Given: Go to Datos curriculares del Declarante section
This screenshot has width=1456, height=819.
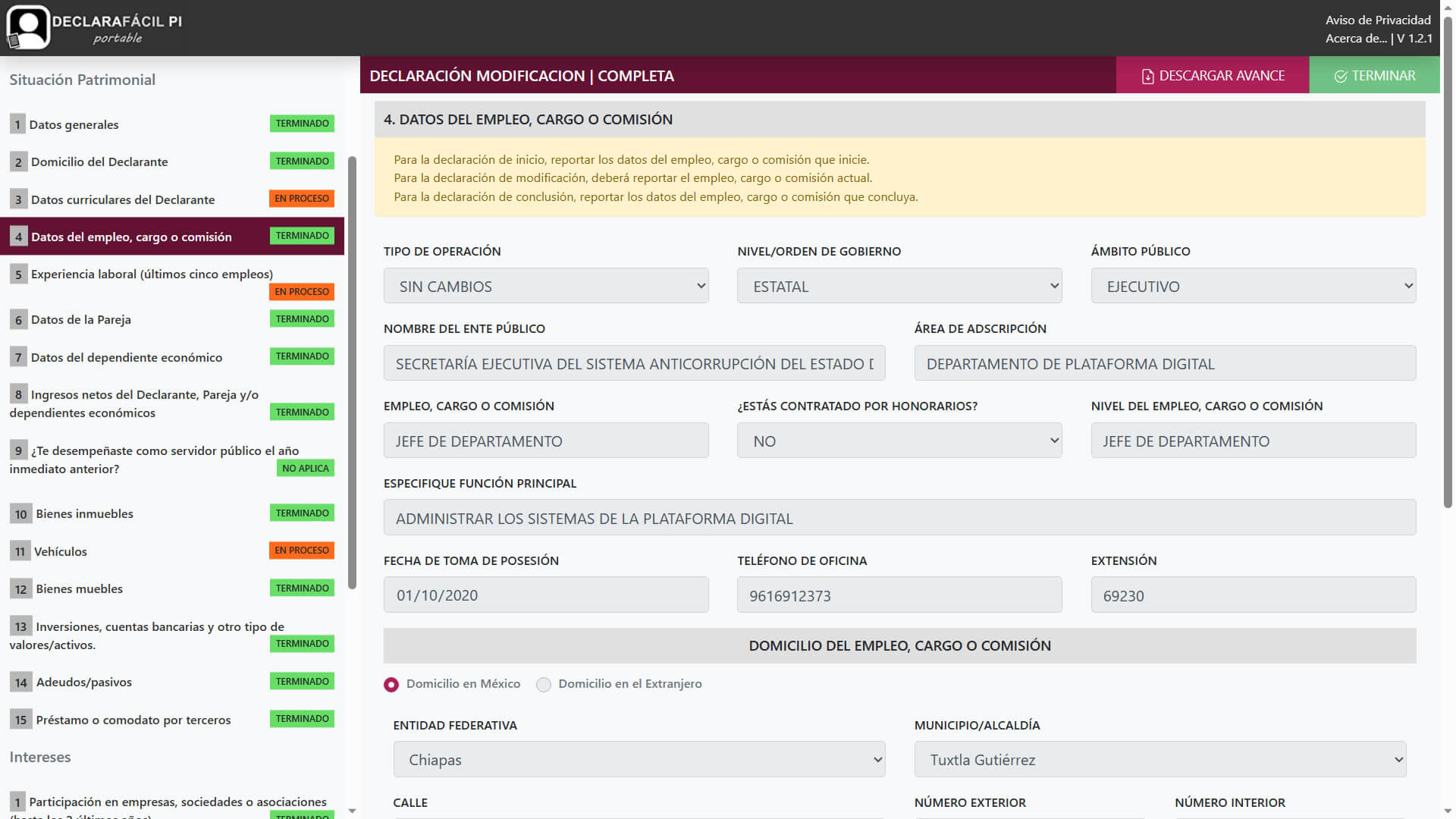Looking at the screenshot, I should coord(172,199).
